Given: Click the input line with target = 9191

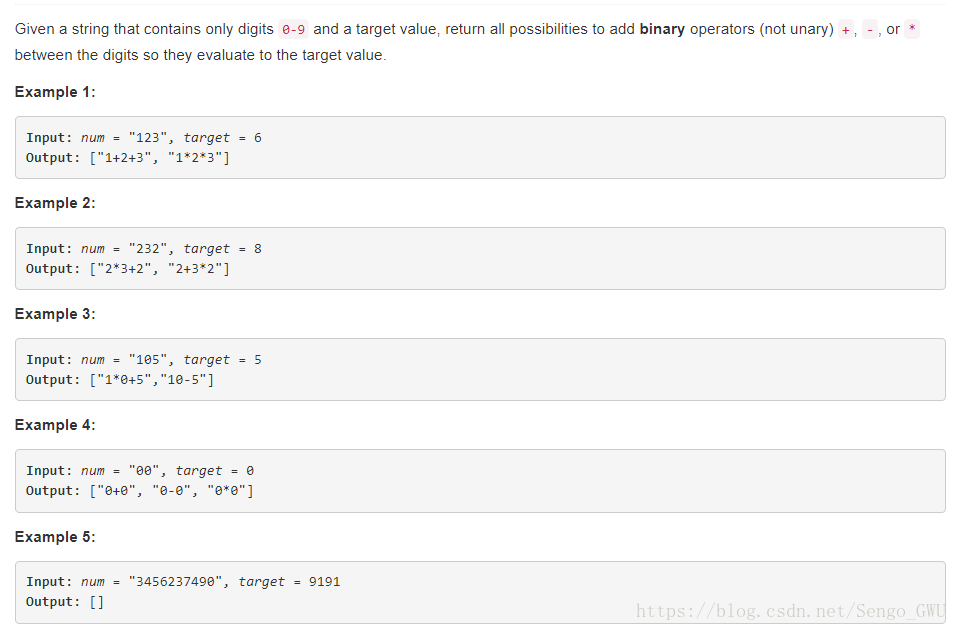Looking at the screenshot, I should 183,582.
